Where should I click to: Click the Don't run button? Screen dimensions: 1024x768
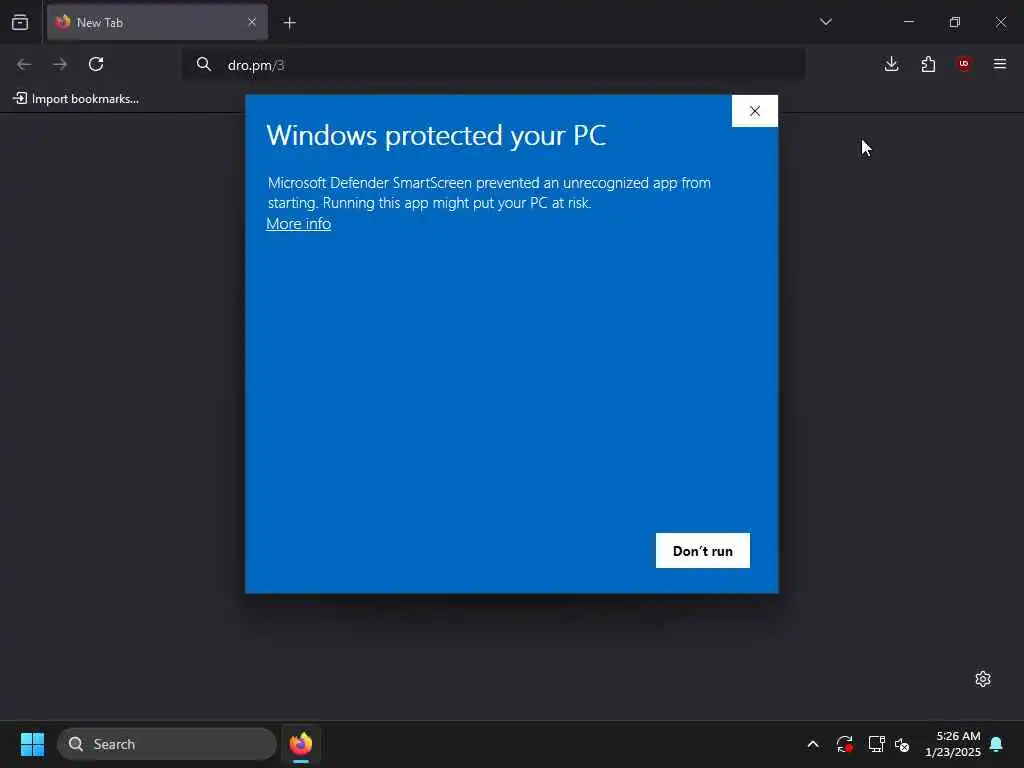(x=703, y=551)
